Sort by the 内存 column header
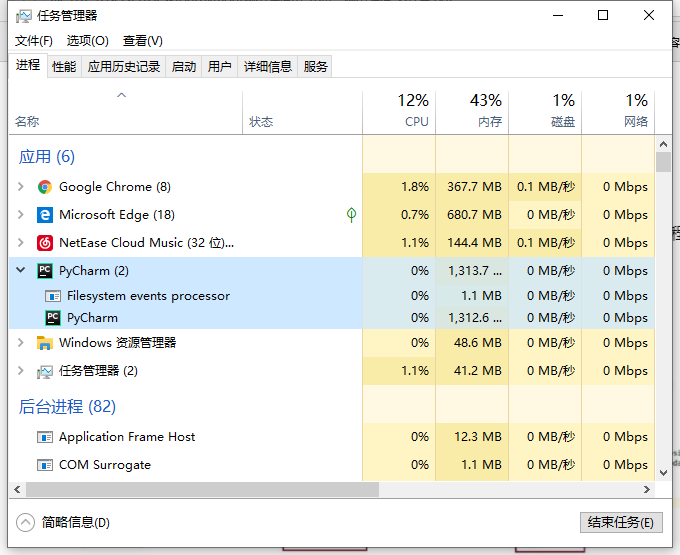The image size is (680, 555). click(472, 112)
